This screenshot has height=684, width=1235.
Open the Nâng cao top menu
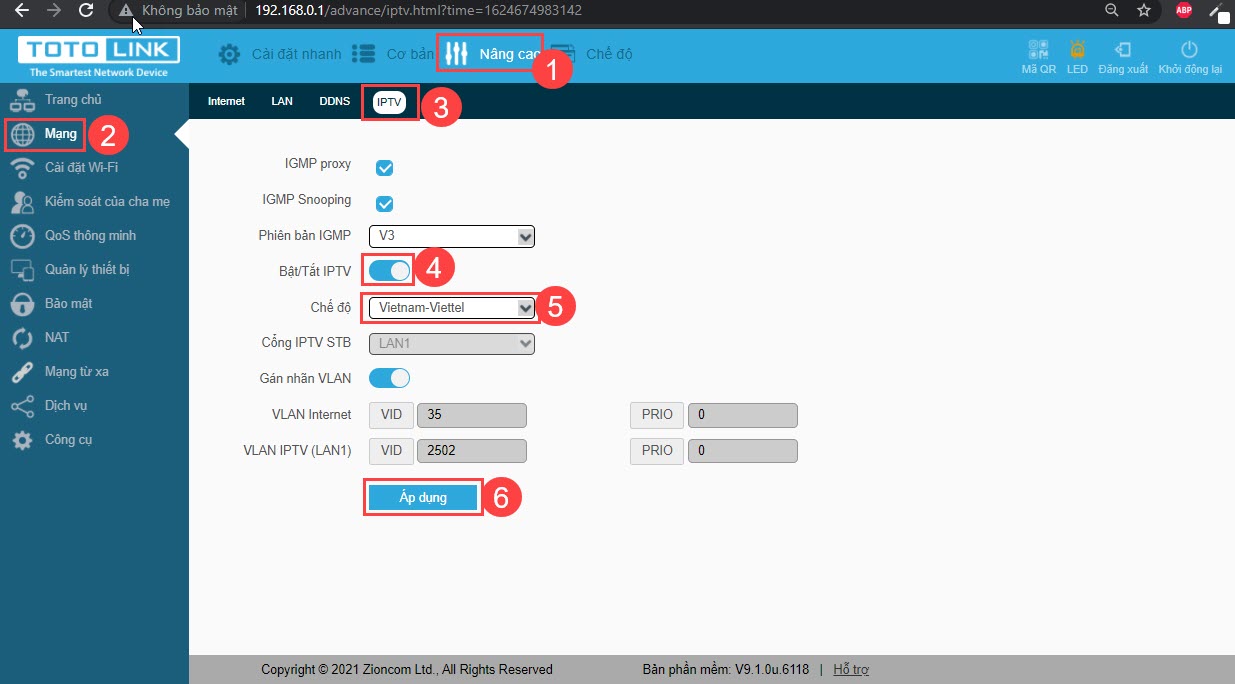pyautogui.click(x=490, y=54)
